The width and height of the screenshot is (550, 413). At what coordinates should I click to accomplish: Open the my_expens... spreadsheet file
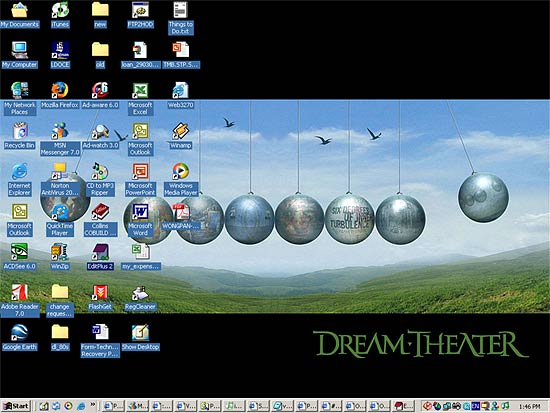pos(141,257)
